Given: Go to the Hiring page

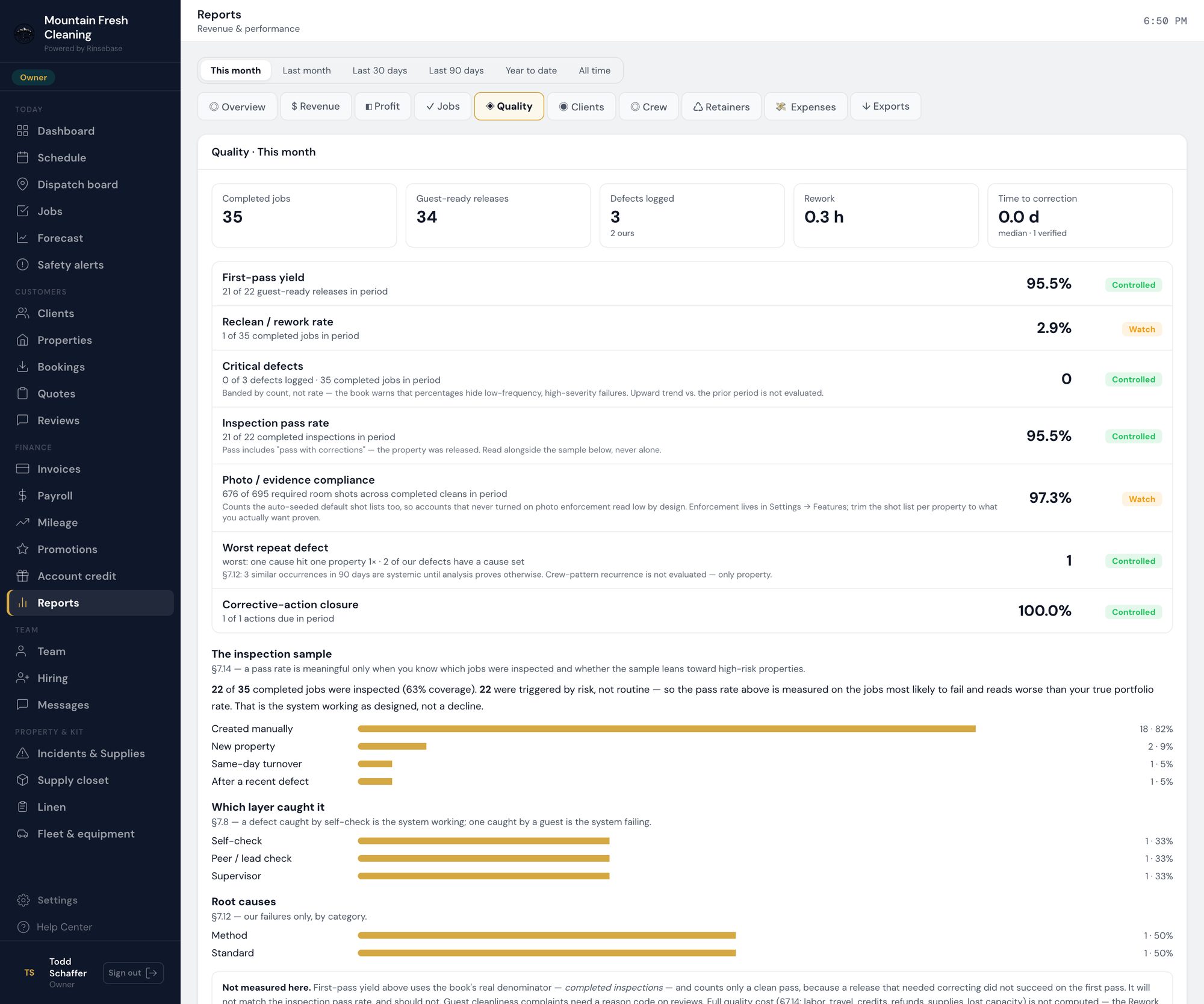Looking at the screenshot, I should [90, 678].
